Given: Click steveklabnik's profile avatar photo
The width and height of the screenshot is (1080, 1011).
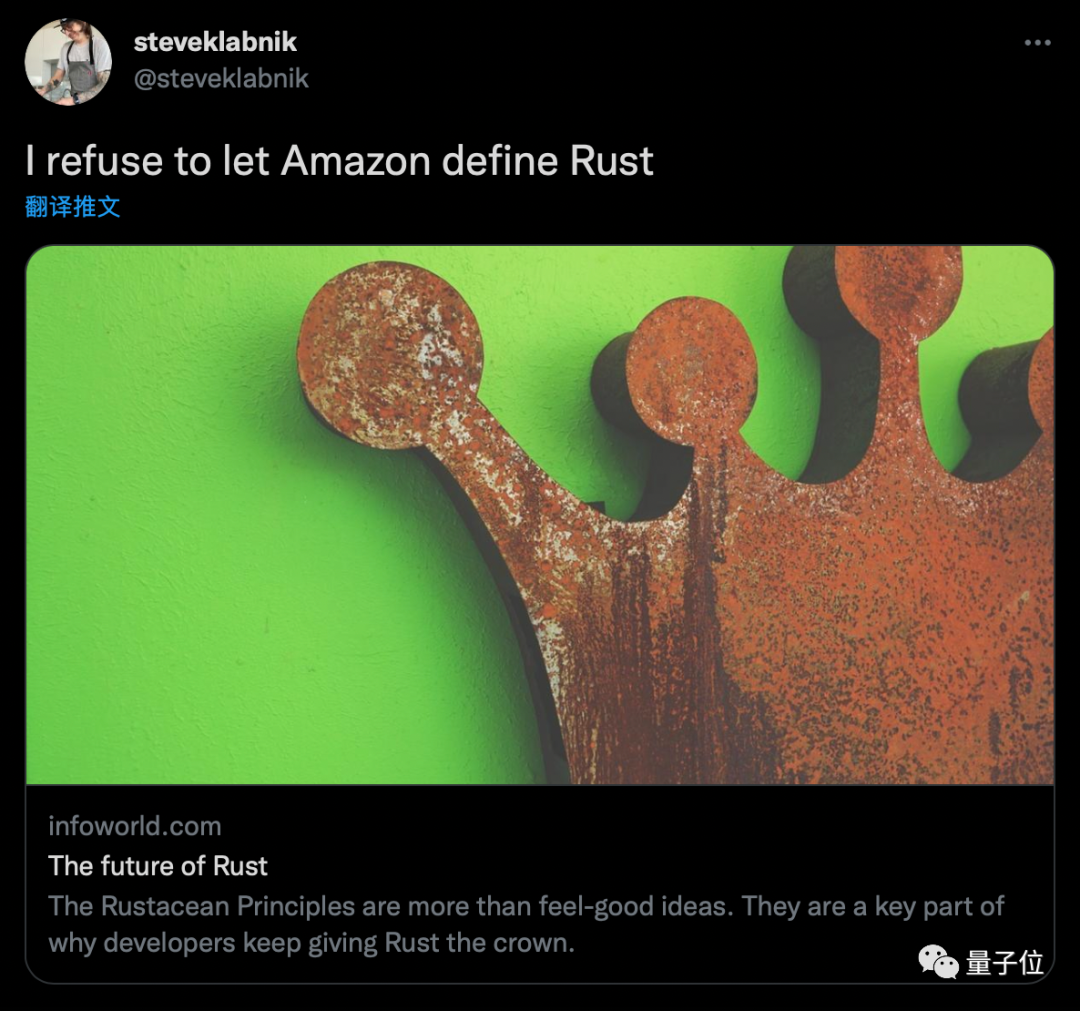Looking at the screenshot, I should (x=68, y=61).
